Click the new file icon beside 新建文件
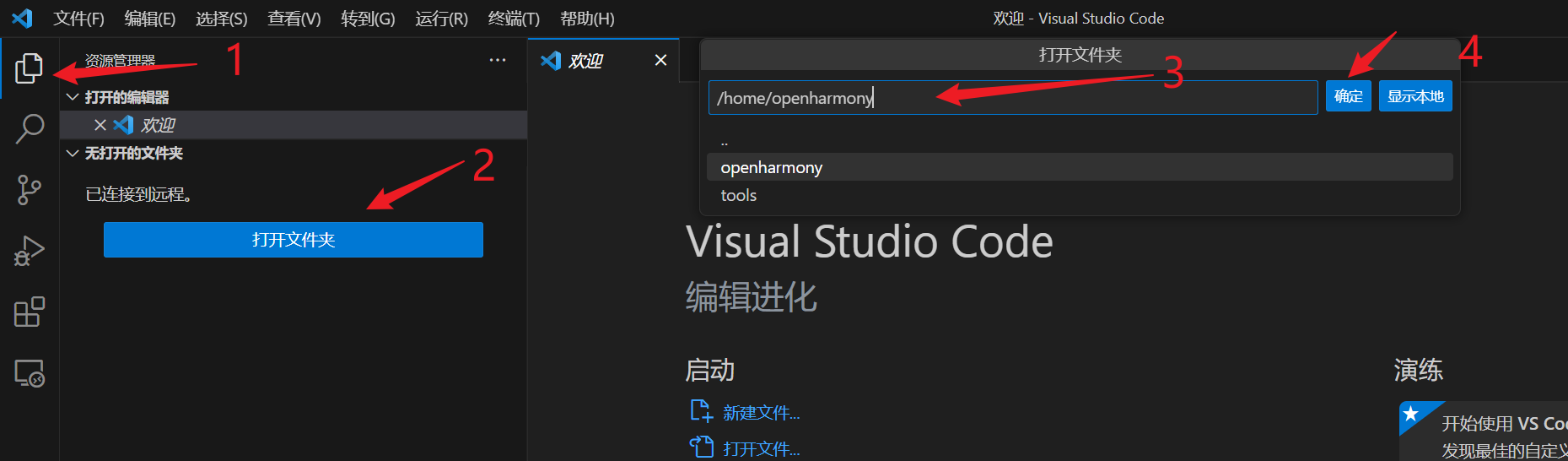The width and height of the screenshot is (1568, 461). [701, 411]
